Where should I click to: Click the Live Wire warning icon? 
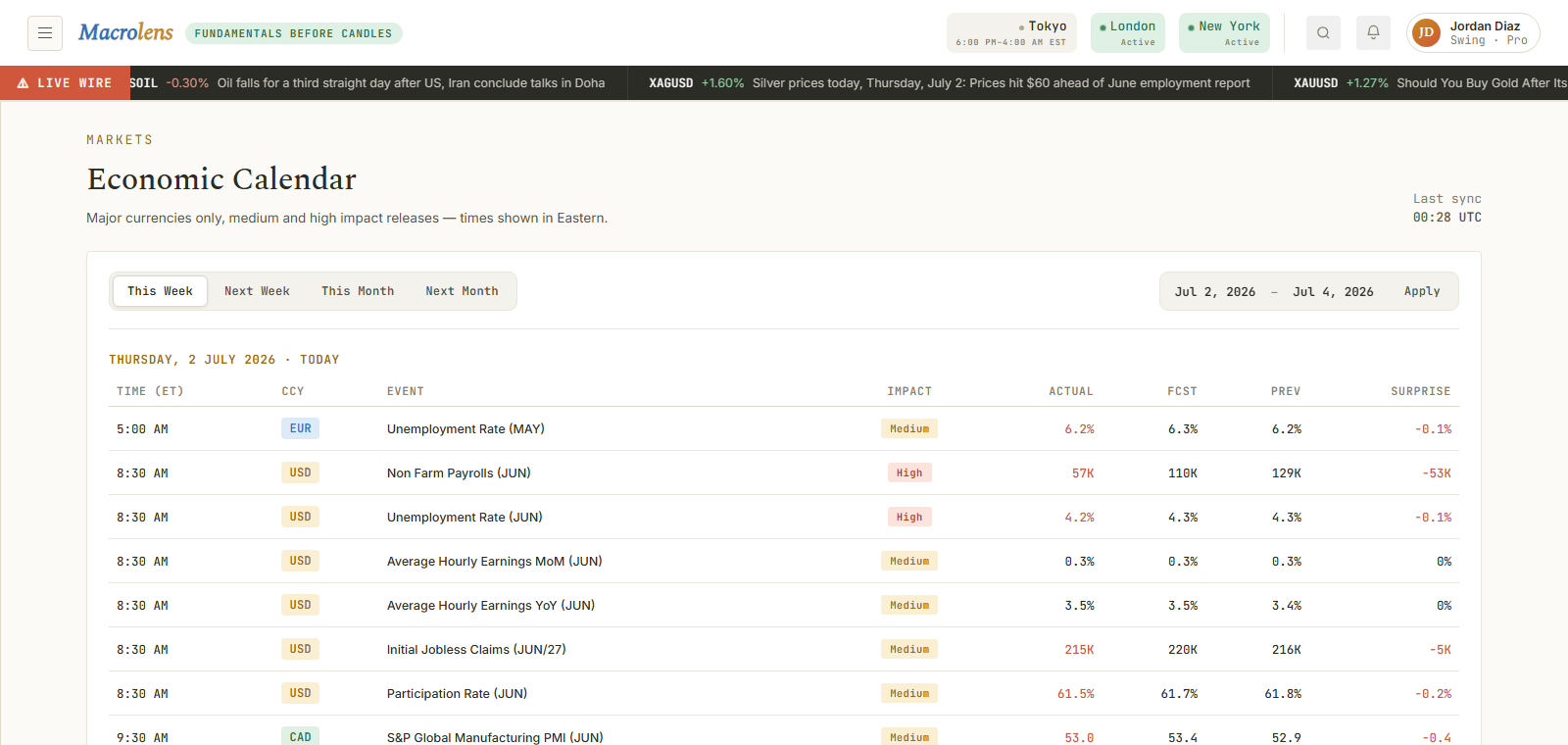(x=23, y=83)
